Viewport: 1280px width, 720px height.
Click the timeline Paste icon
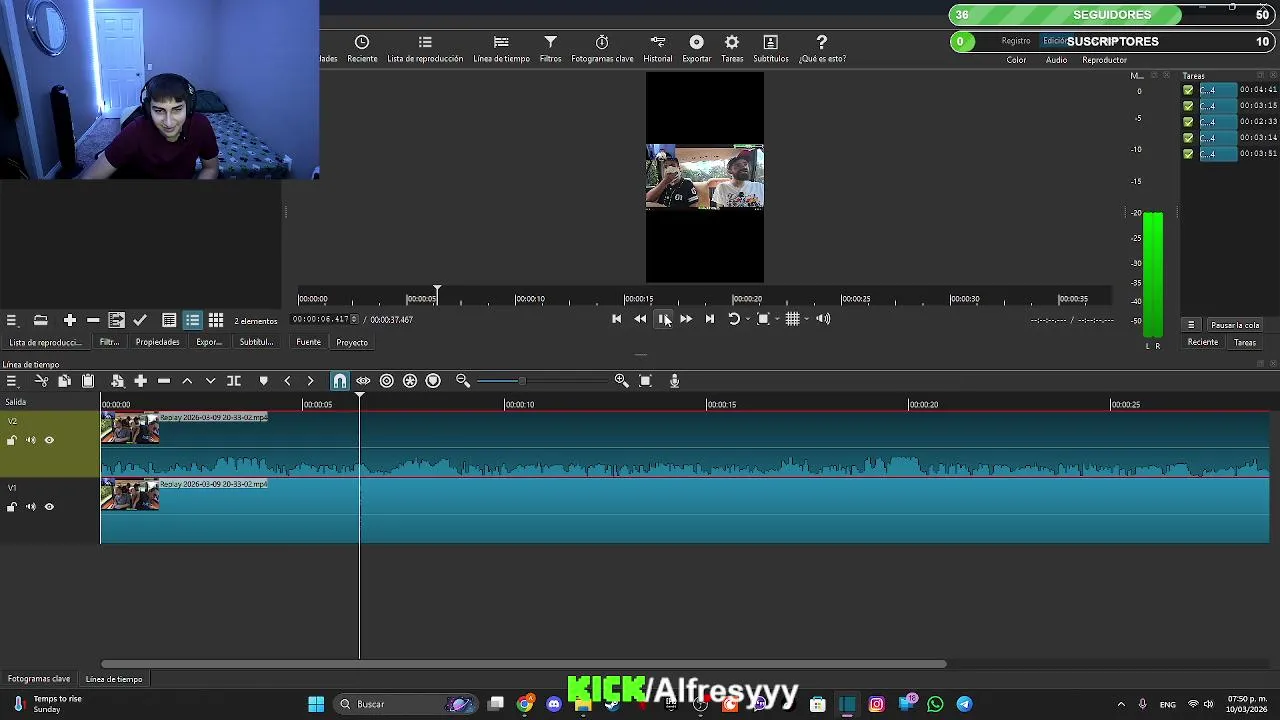[x=88, y=381]
